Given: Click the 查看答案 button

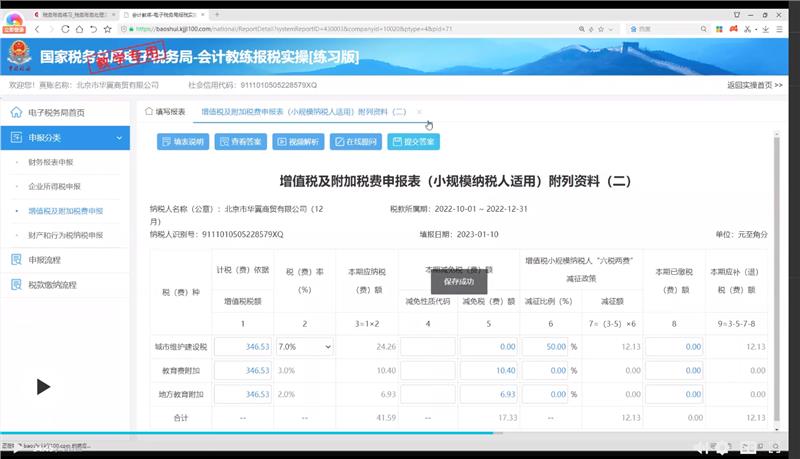Looking at the screenshot, I should click(240, 142).
